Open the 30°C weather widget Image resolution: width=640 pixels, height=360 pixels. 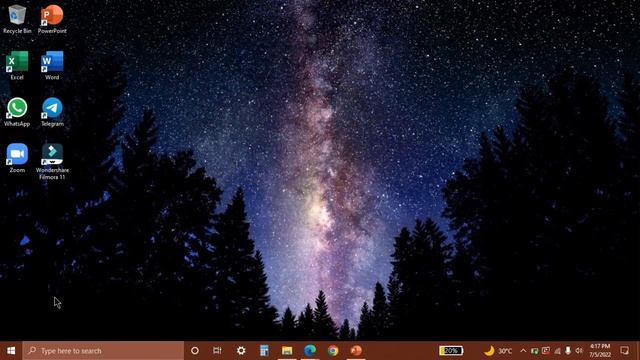[498, 351]
